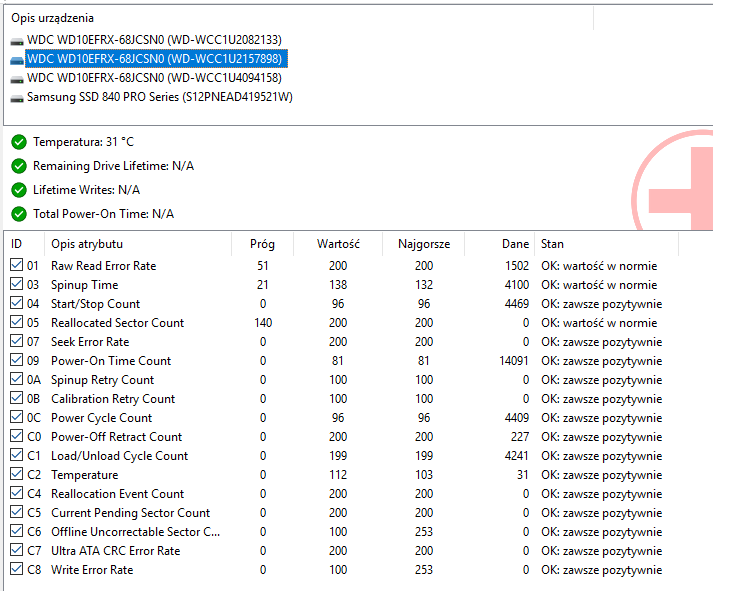
Task: Toggle the C1 Load/Unload Cycle Count checkbox
Action: [x=16, y=455]
